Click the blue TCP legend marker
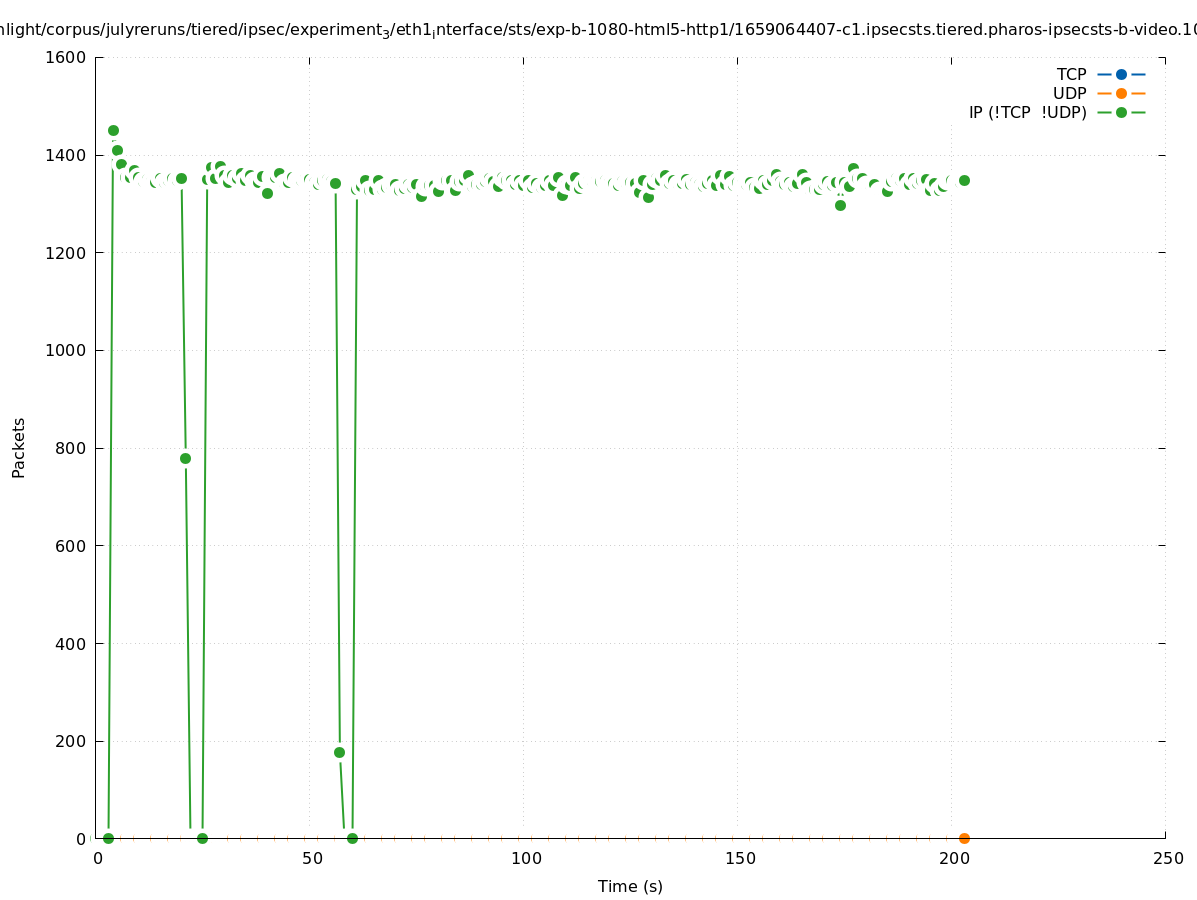Screen dimensions: 1197x900 coord(1121,74)
